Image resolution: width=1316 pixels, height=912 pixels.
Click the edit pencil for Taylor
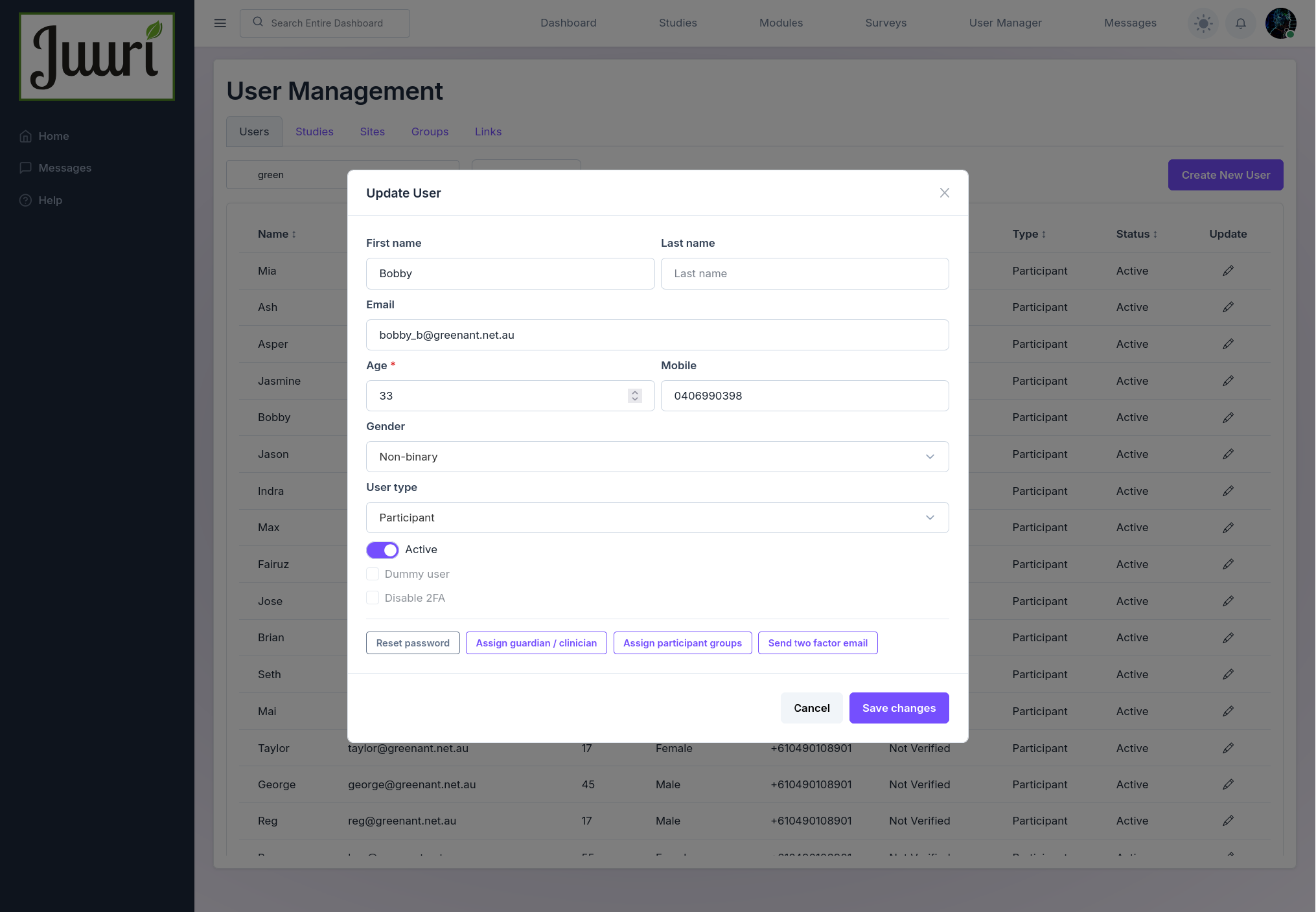1228,748
